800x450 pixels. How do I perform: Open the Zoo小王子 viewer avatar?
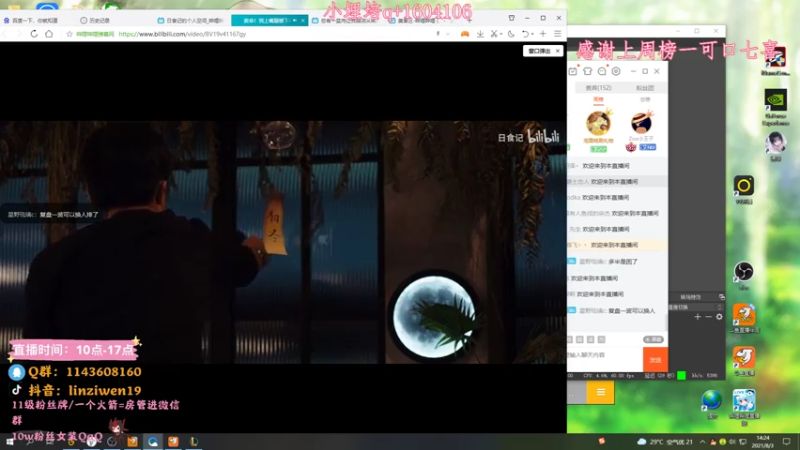641,122
